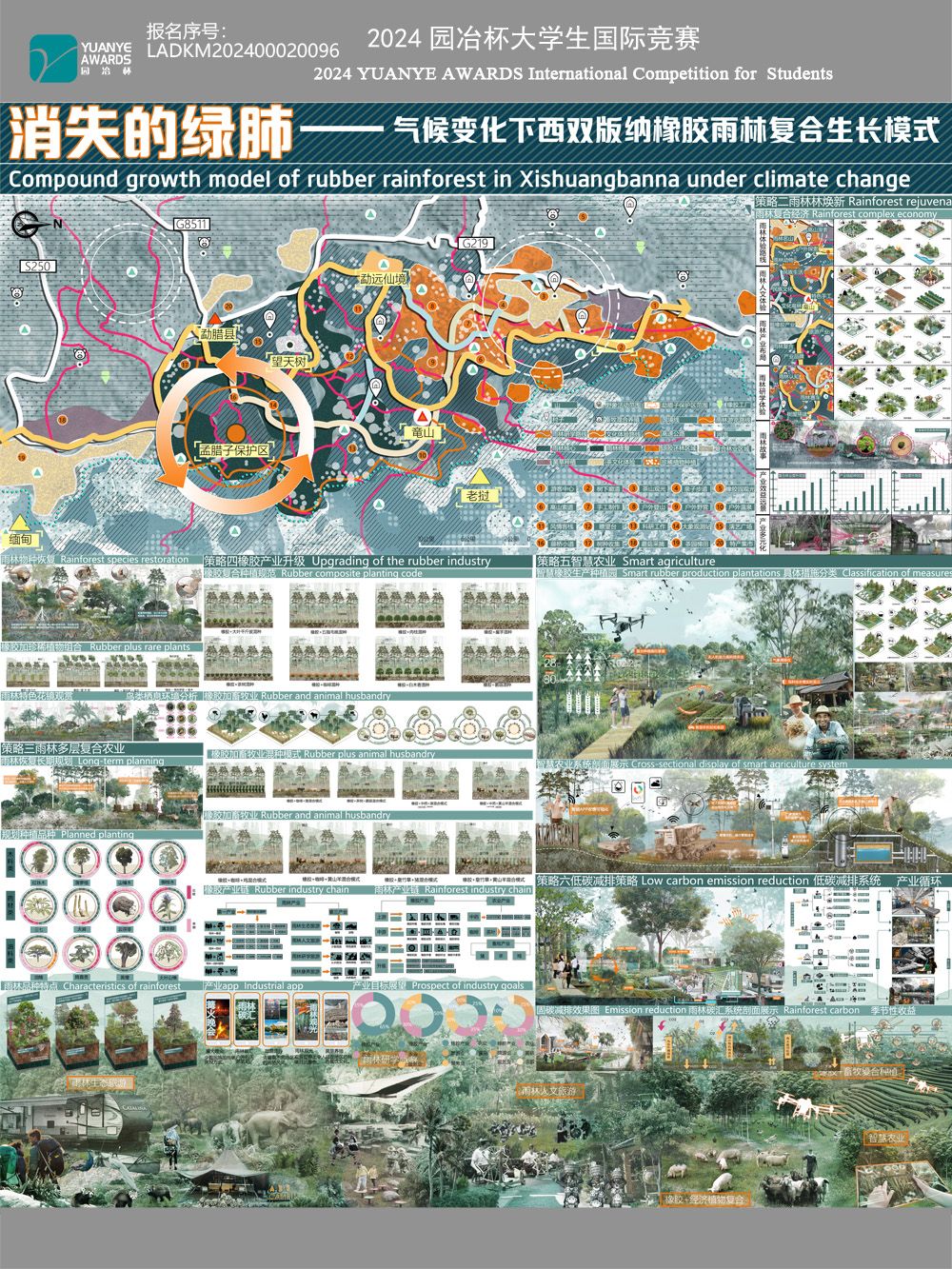The width and height of the screenshot is (952, 1269).
Task: Click the 'Industrial app' heading
Action: point(274,986)
